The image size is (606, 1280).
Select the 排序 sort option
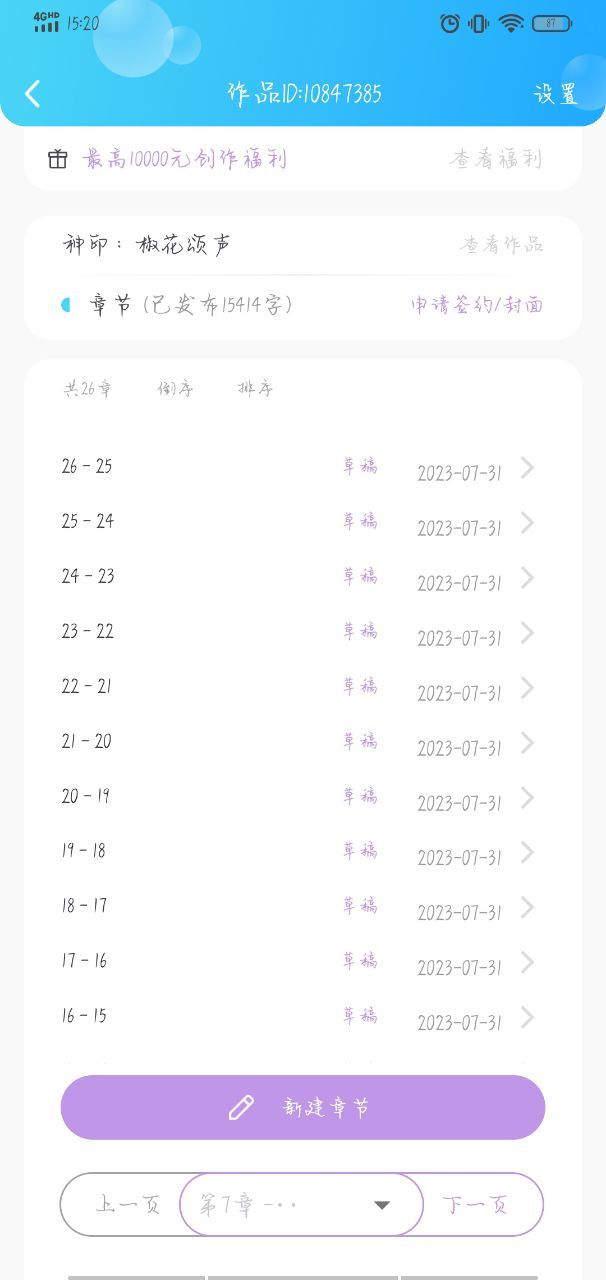pos(255,389)
